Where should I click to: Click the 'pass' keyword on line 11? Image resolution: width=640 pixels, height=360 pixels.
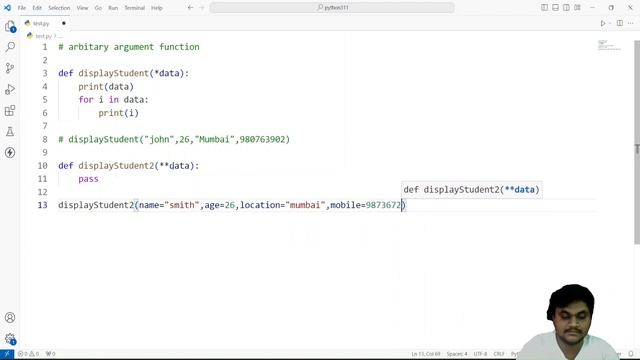click(88, 179)
